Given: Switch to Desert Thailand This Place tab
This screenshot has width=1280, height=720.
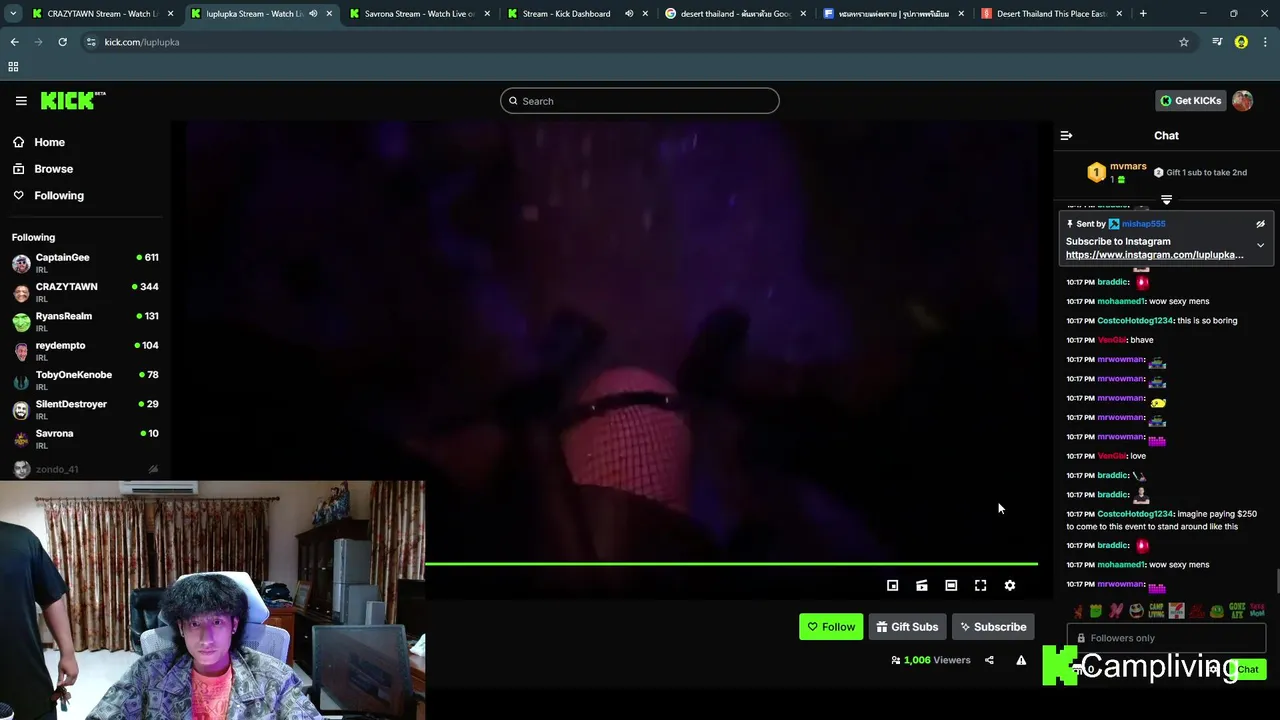Looking at the screenshot, I should point(1052,14).
